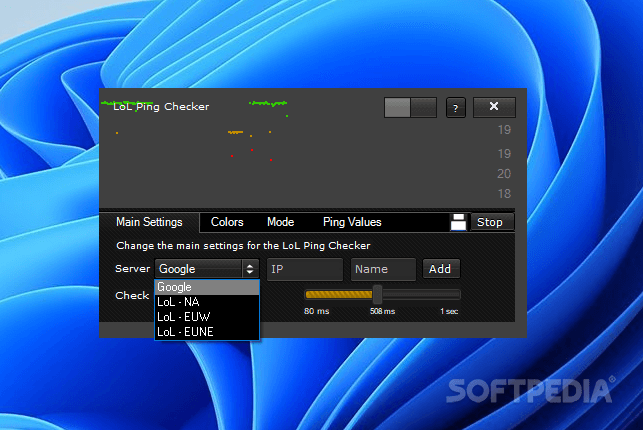Click the 1 sec slider label
Image resolution: width=643 pixels, height=430 pixels.
(x=449, y=311)
